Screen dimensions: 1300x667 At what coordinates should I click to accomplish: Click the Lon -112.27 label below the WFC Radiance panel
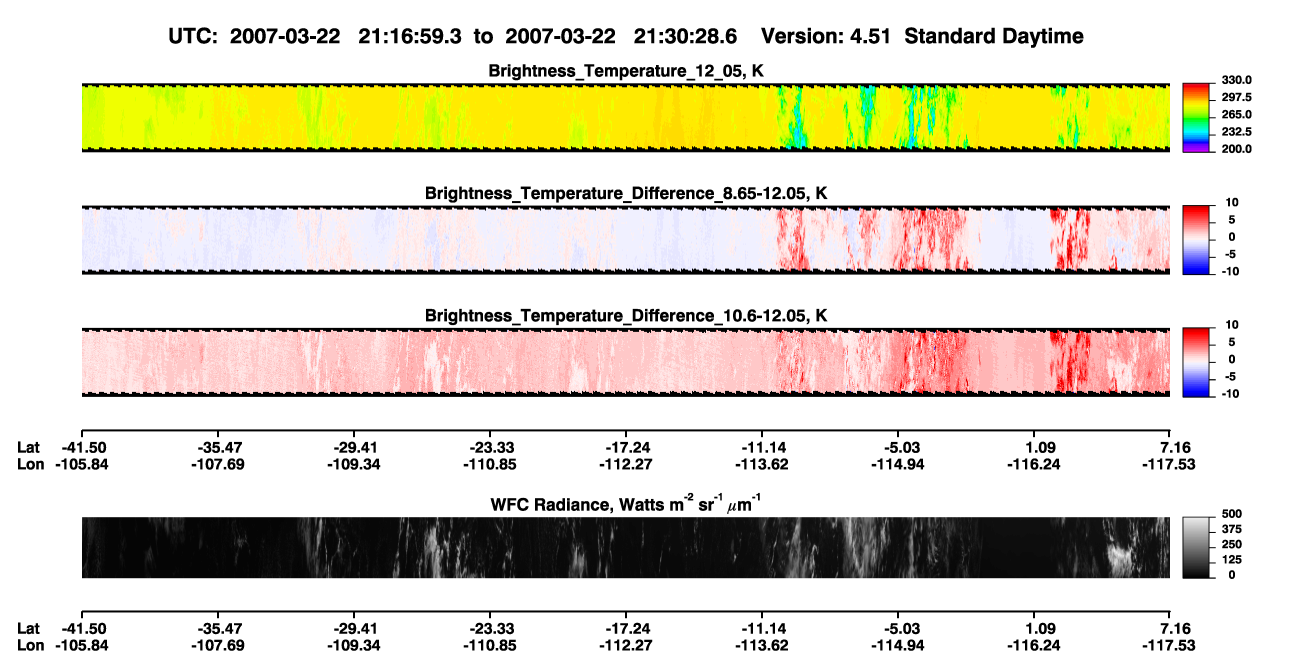[x=626, y=645]
